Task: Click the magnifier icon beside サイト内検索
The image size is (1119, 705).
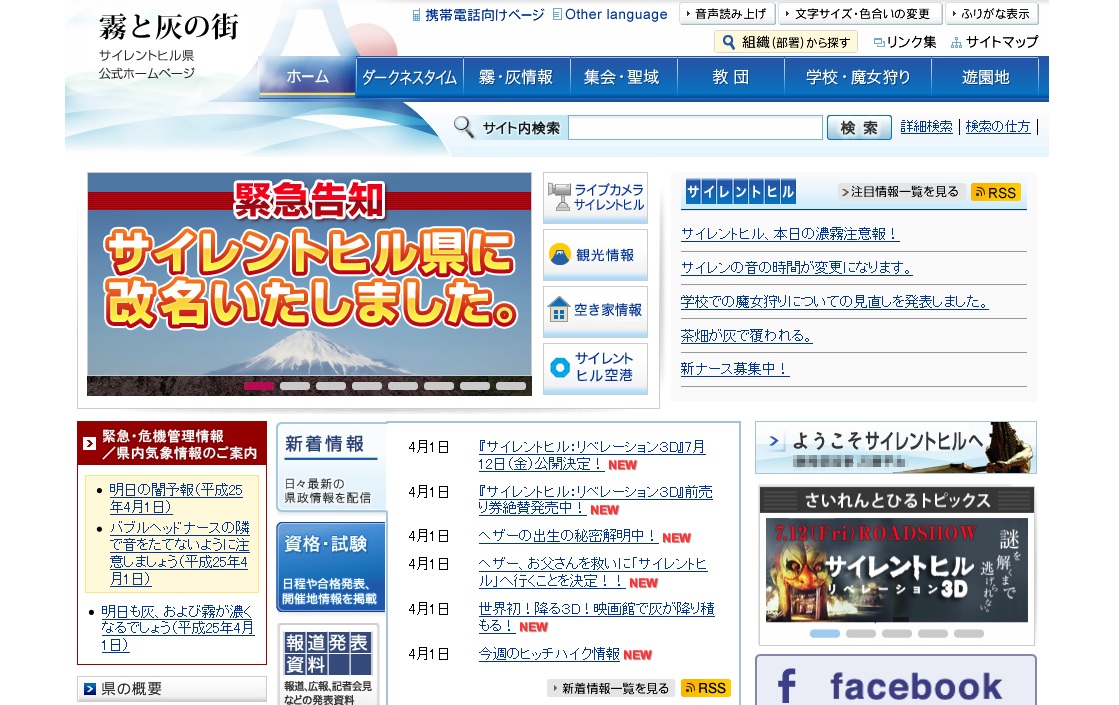Action: (x=464, y=127)
